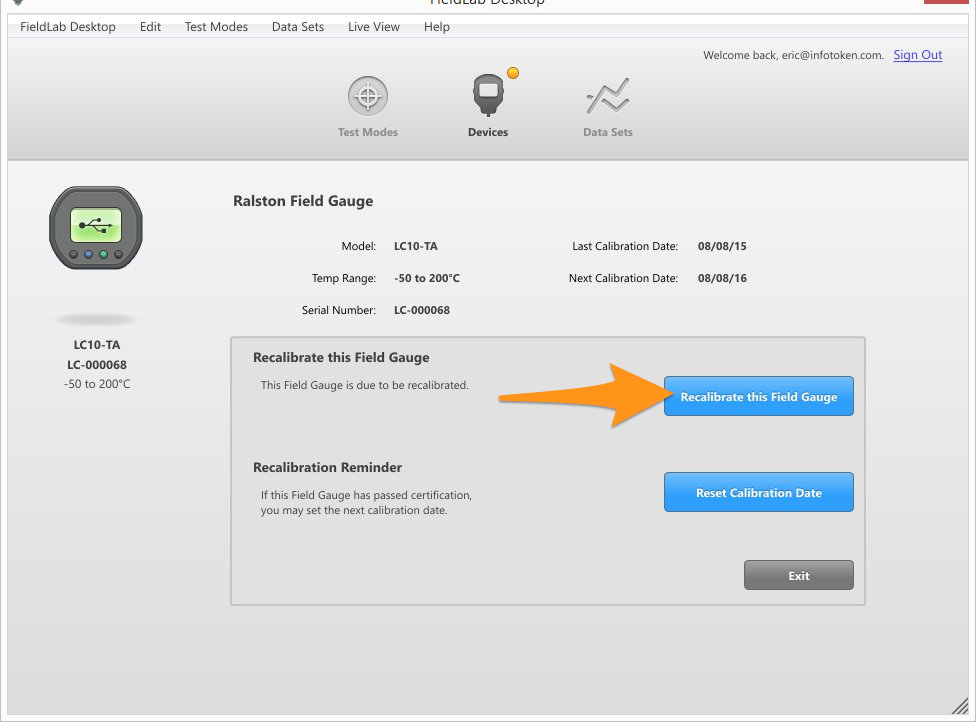
Task: Open the Data Sets chart icon
Action: point(608,96)
